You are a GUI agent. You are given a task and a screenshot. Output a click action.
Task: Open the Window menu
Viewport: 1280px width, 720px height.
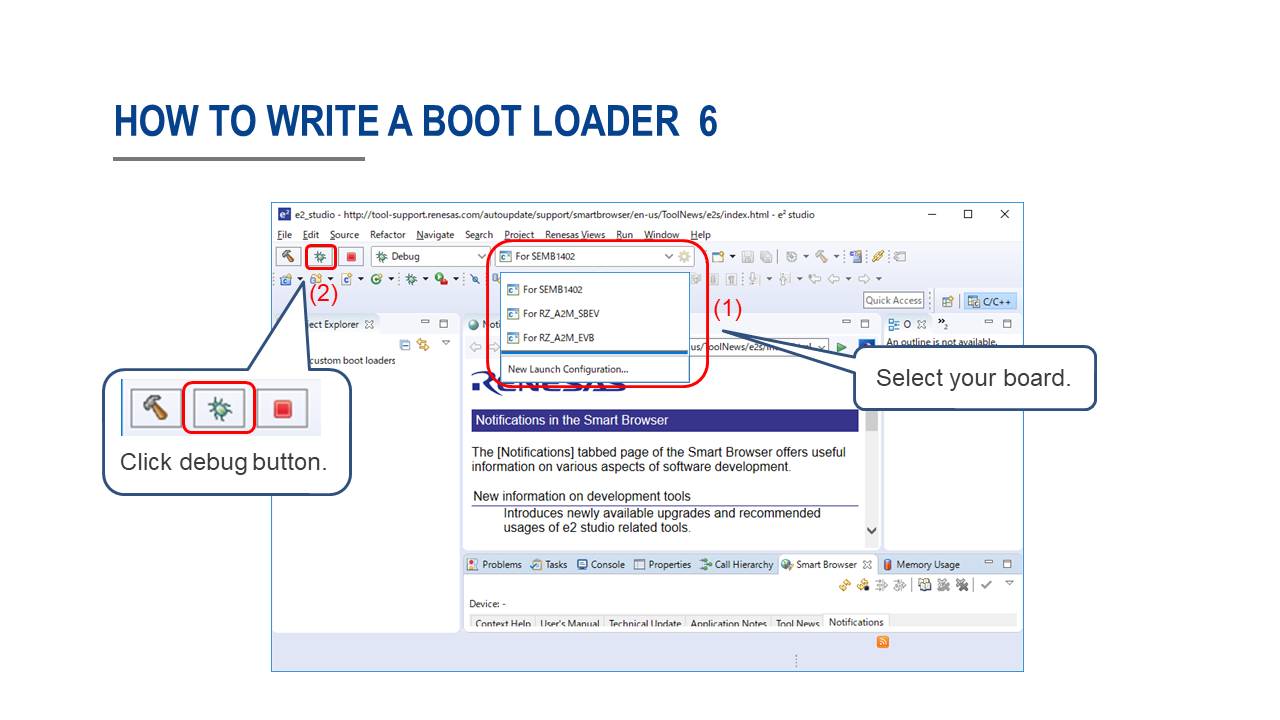click(x=661, y=235)
